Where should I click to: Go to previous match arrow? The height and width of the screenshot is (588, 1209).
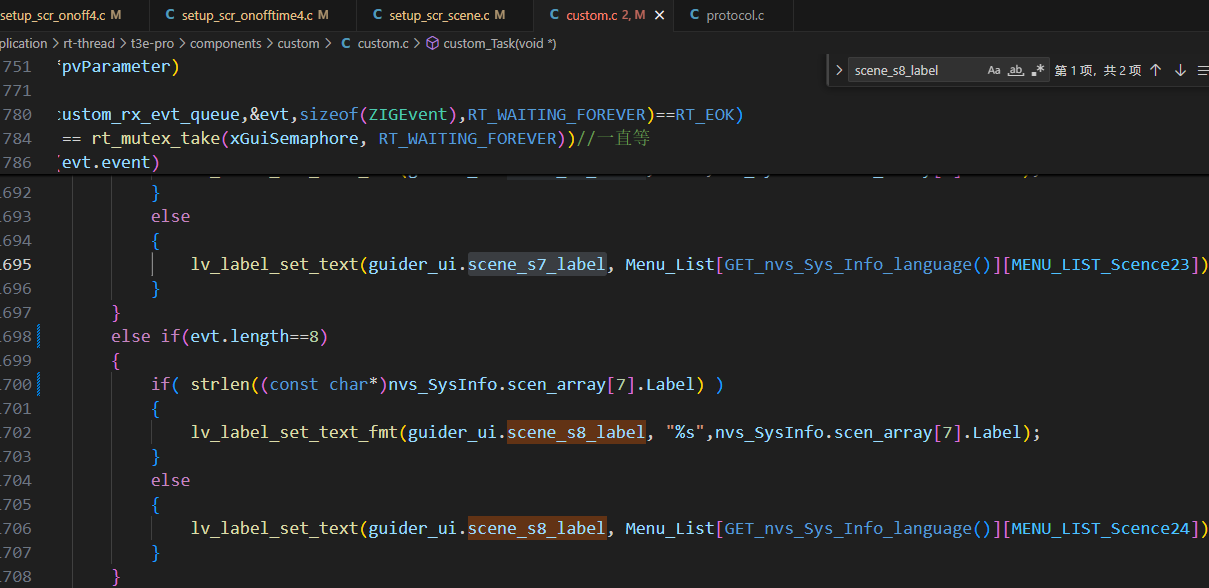pyautogui.click(x=1156, y=70)
